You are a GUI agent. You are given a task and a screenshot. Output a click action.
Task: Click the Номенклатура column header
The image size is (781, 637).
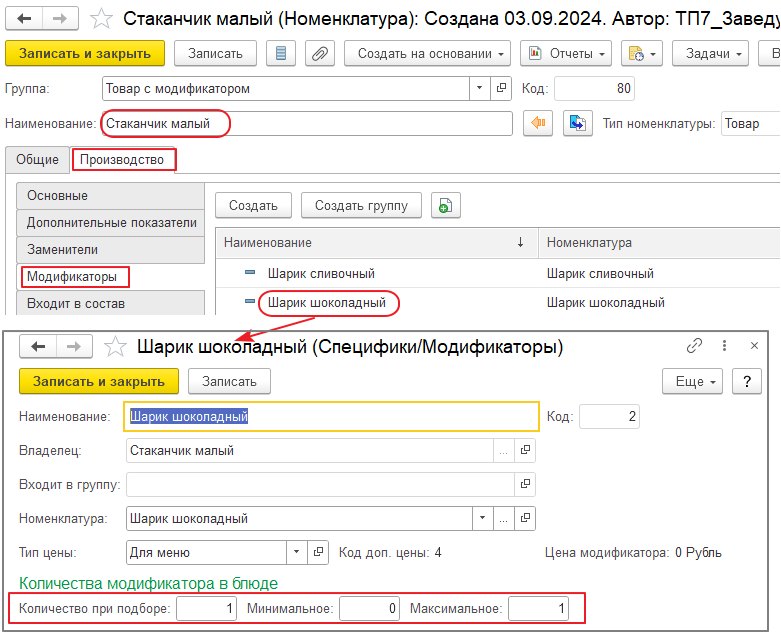[659, 243]
